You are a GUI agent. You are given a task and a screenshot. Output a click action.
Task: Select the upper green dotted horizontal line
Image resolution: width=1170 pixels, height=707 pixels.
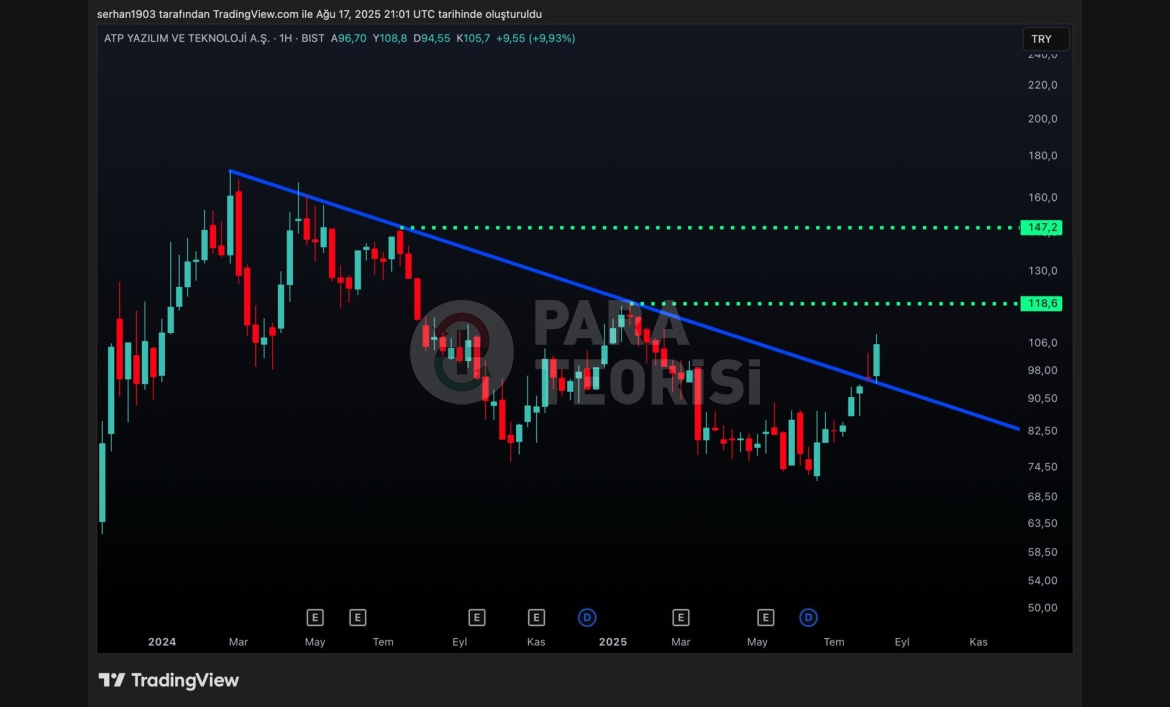coord(700,228)
